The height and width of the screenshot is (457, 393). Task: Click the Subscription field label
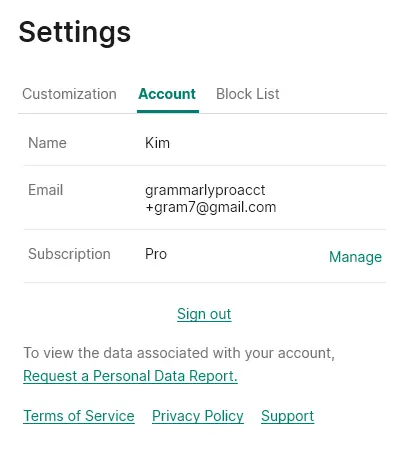(69, 254)
